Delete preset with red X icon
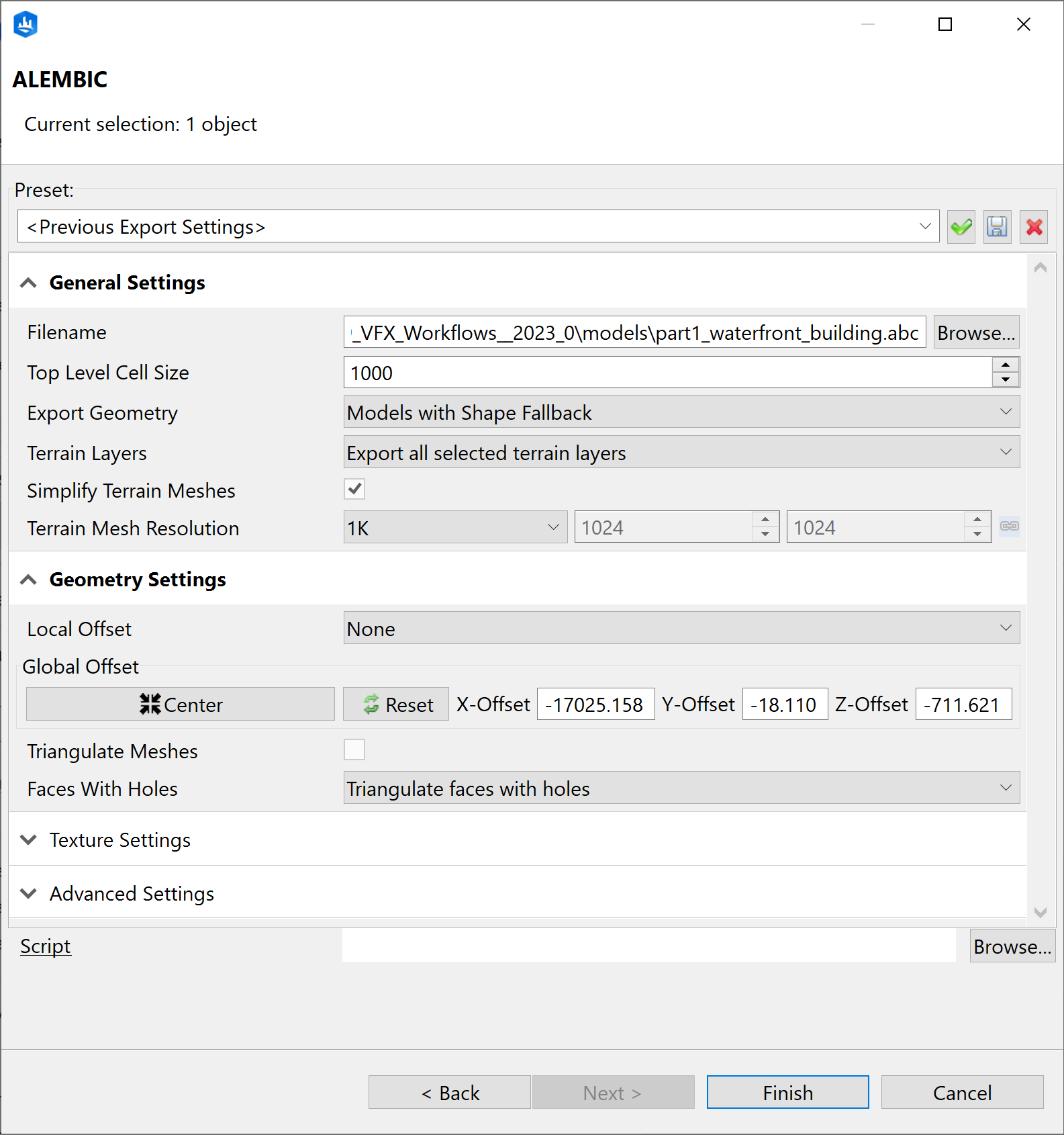 coord(1034,227)
